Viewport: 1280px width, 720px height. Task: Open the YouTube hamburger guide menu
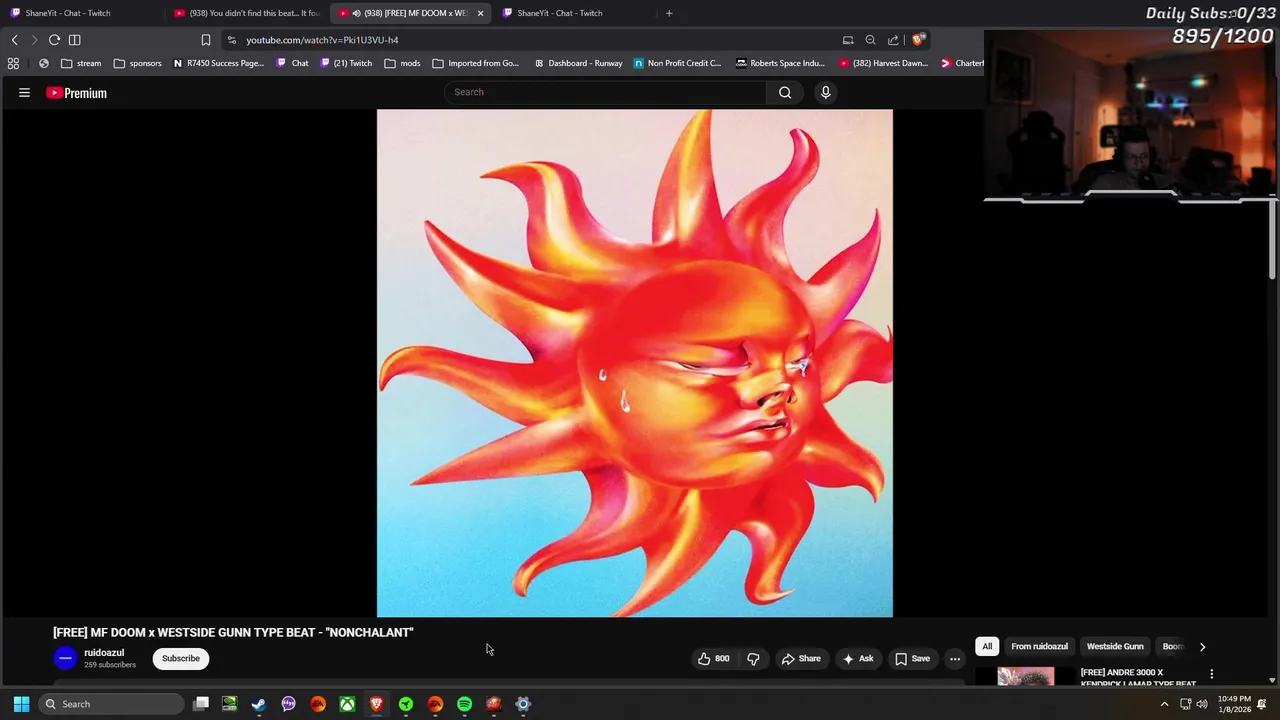pyautogui.click(x=24, y=93)
